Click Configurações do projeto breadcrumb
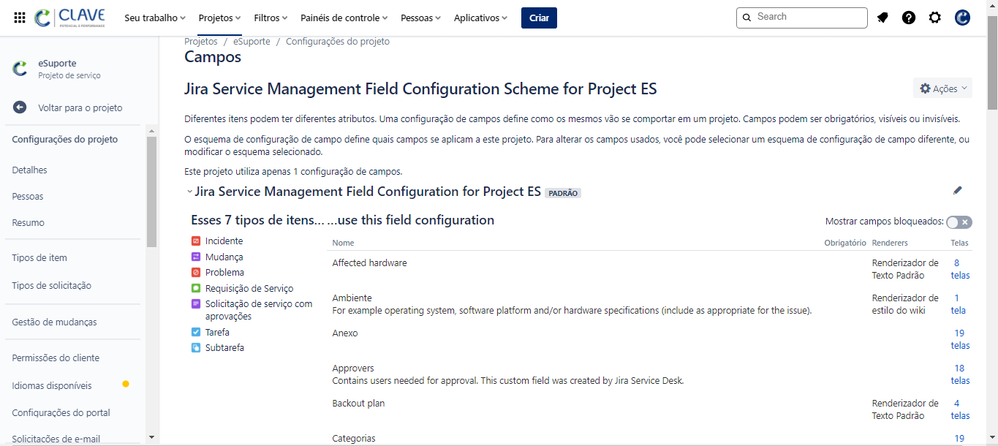998x446 pixels. click(x=338, y=41)
